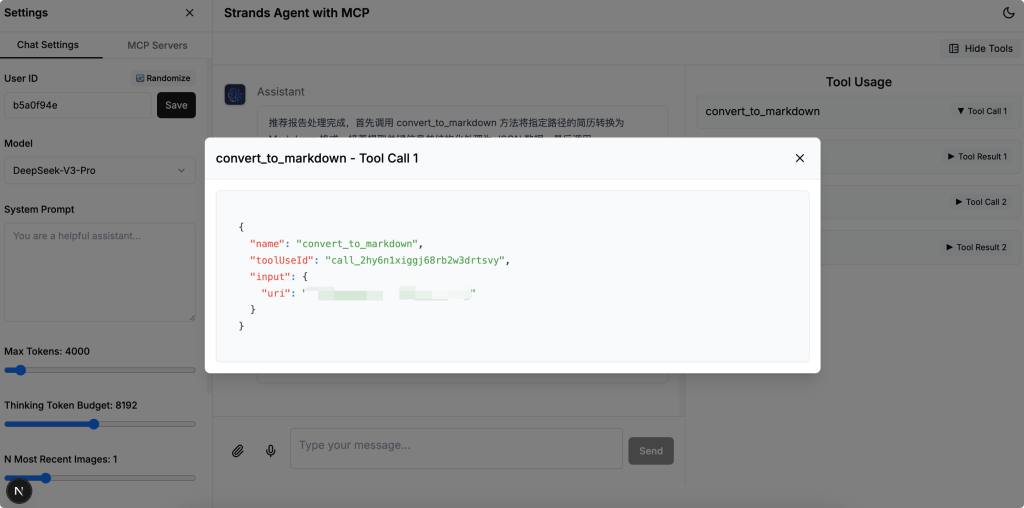Viewport: 1024px width, 508px height.
Task: Save the User ID
Action: coord(176,105)
